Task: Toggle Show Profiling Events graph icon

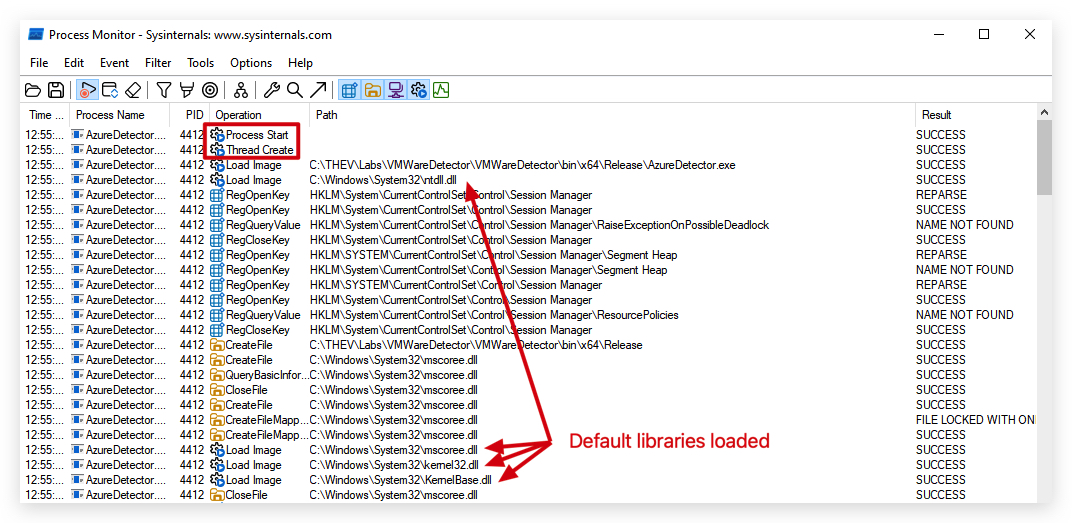Action: pos(441,90)
